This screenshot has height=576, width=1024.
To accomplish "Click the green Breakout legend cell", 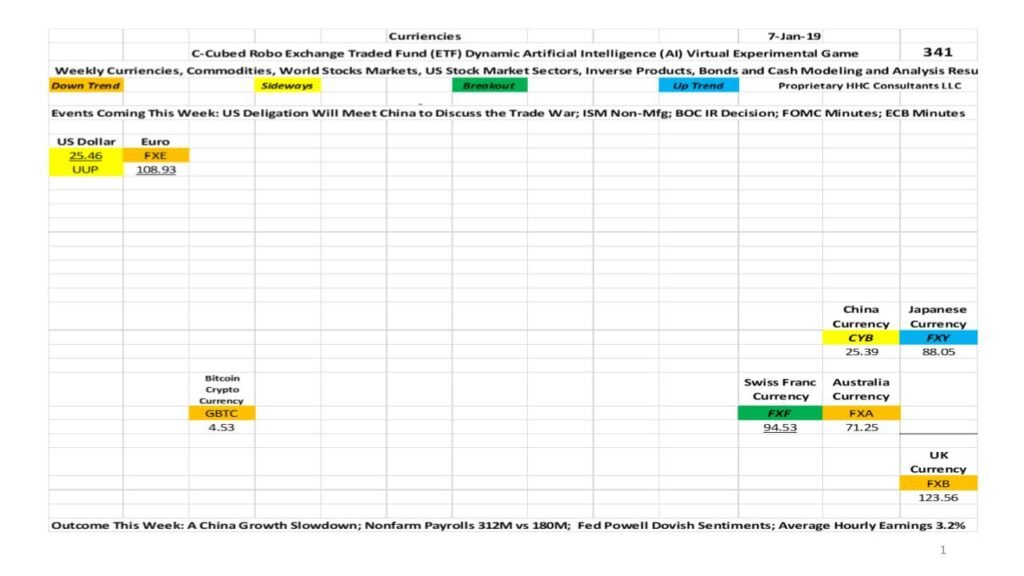I will click(x=489, y=86).
